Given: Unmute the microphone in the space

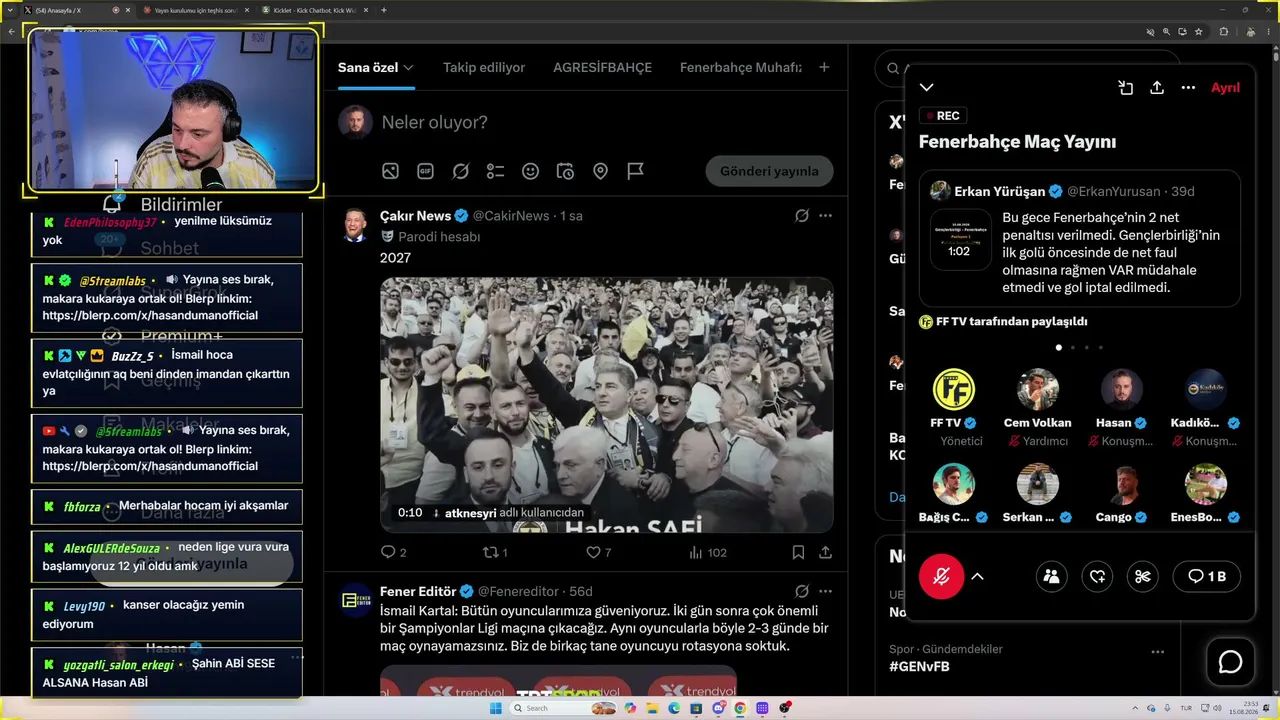Looking at the screenshot, I should pyautogui.click(x=941, y=576).
